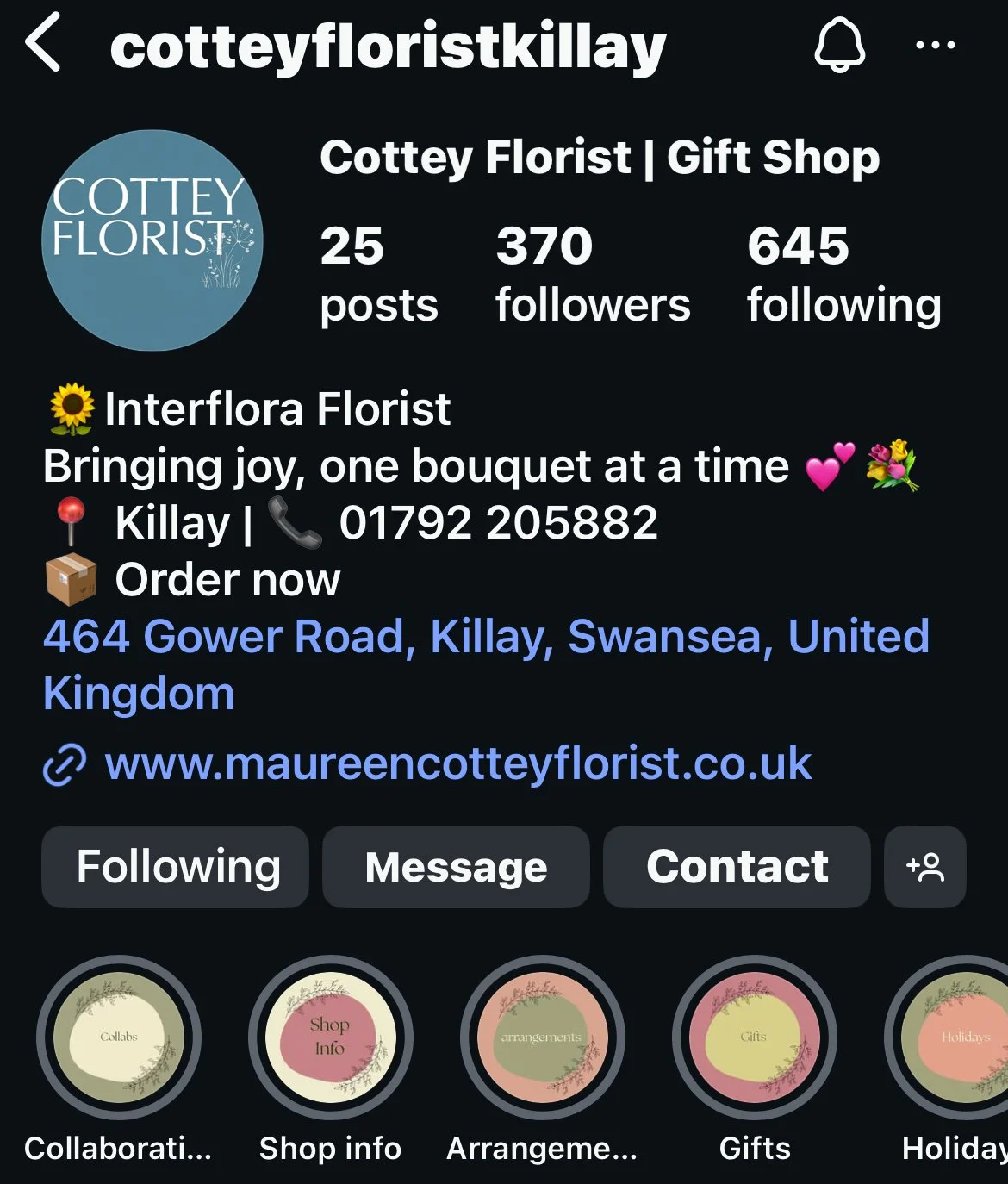Open the three-dot more options menu

coord(936,45)
